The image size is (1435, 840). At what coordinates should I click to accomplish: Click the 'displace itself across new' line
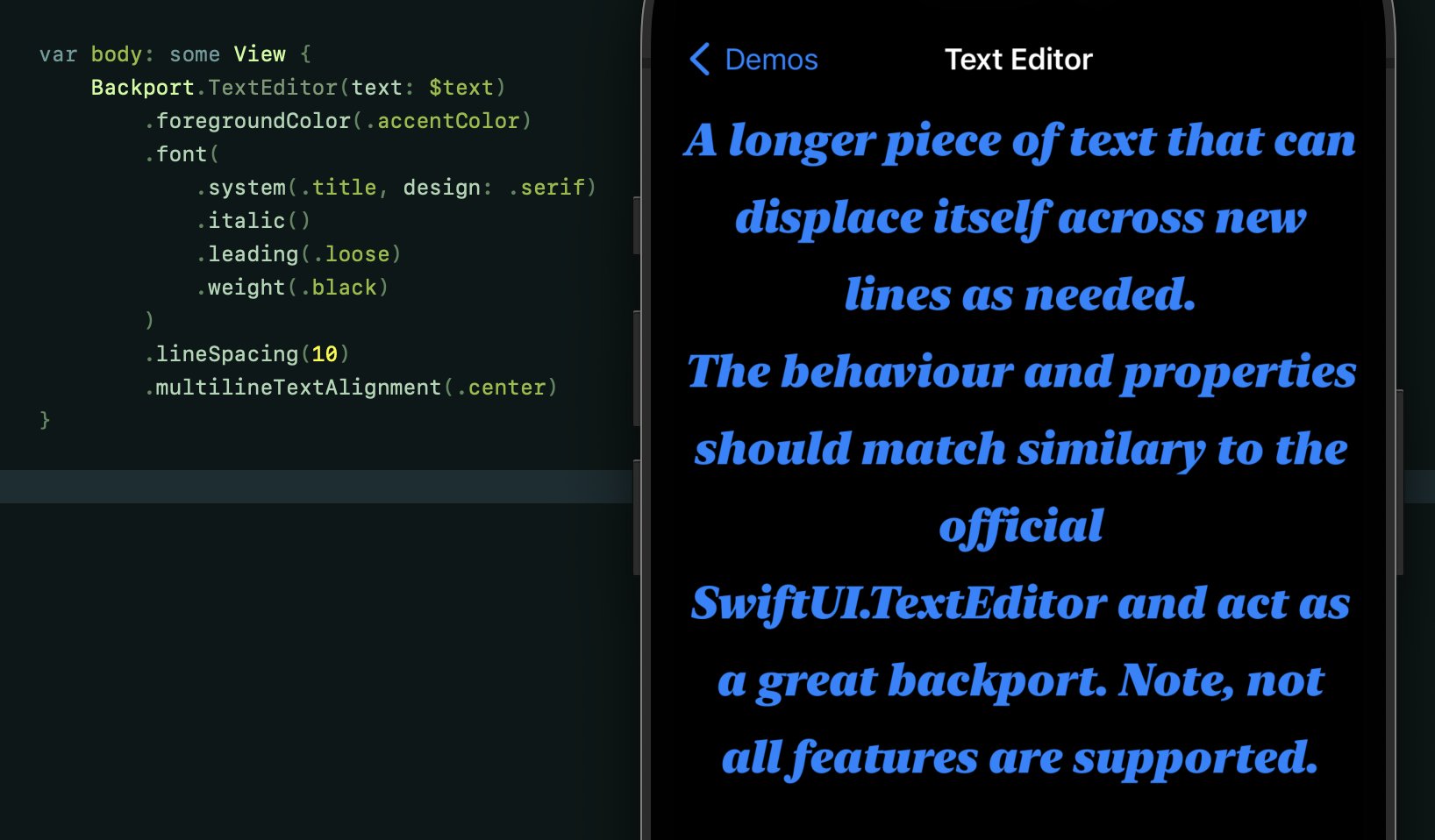tap(1019, 218)
